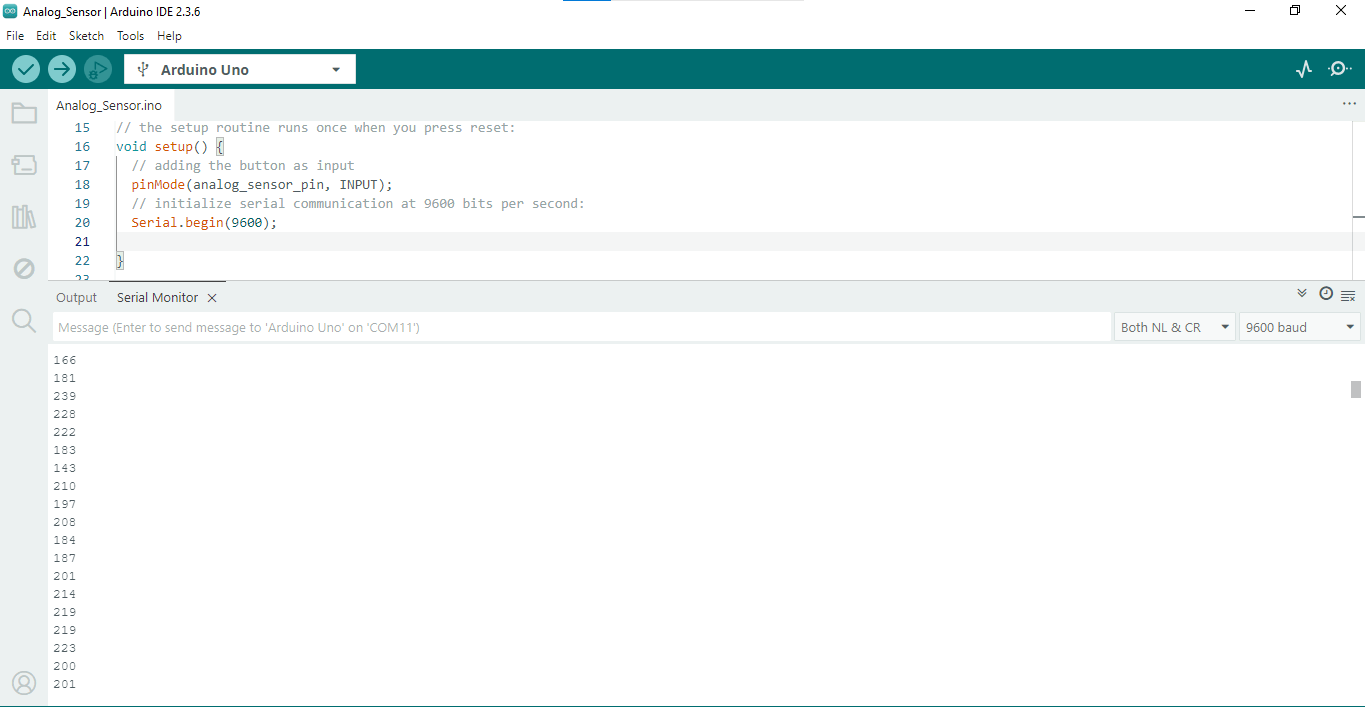1365x707 pixels.
Task: Toggle the Serial Monitor icon in the toolbar
Action: [x=1339, y=69]
